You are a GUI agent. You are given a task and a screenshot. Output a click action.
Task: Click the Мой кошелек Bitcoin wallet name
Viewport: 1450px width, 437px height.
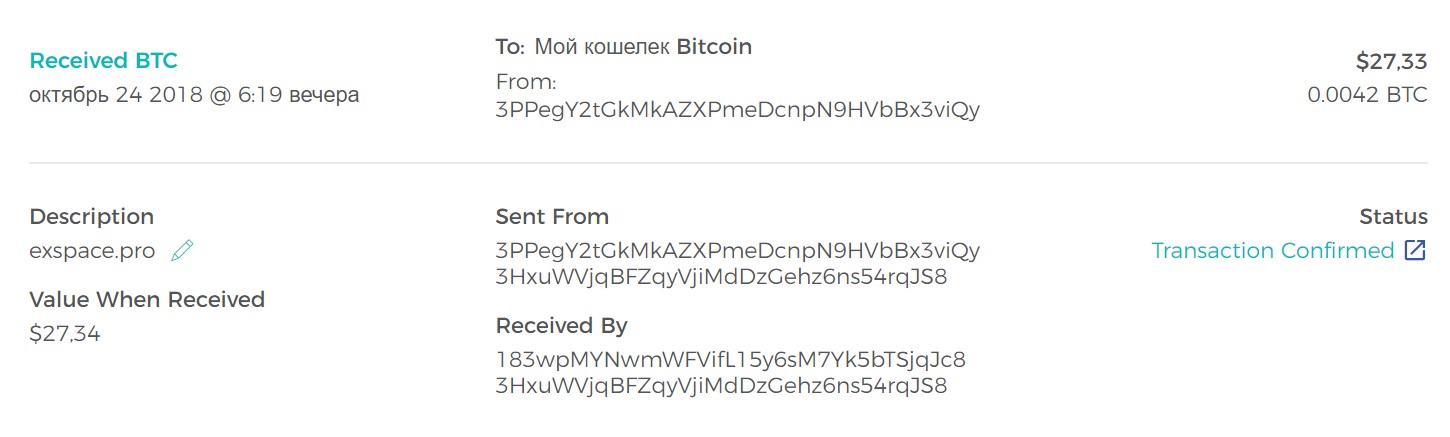[643, 47]
